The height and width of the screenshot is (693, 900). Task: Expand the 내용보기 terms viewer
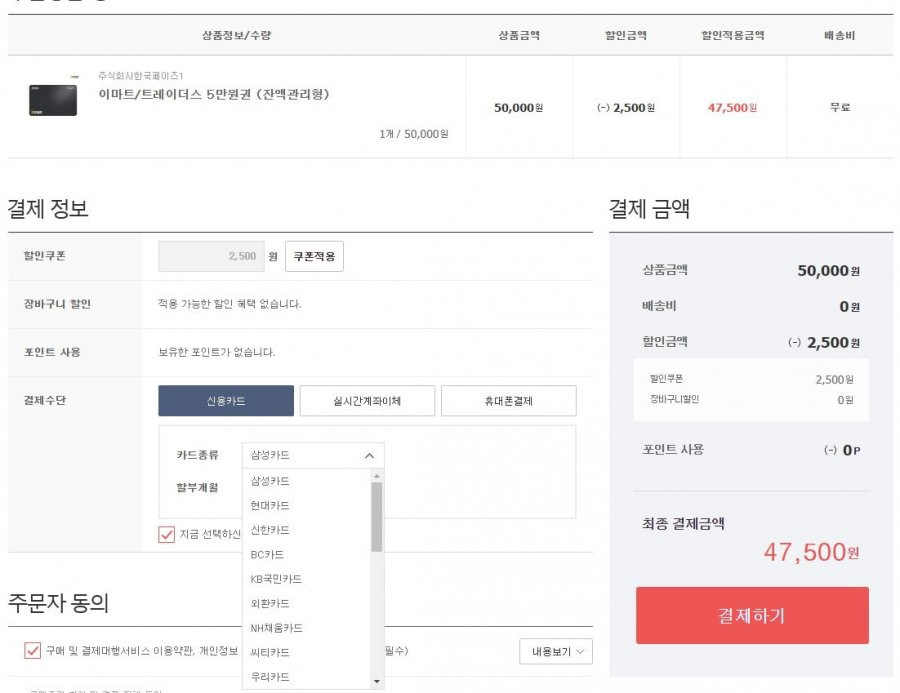click(556, 652)
